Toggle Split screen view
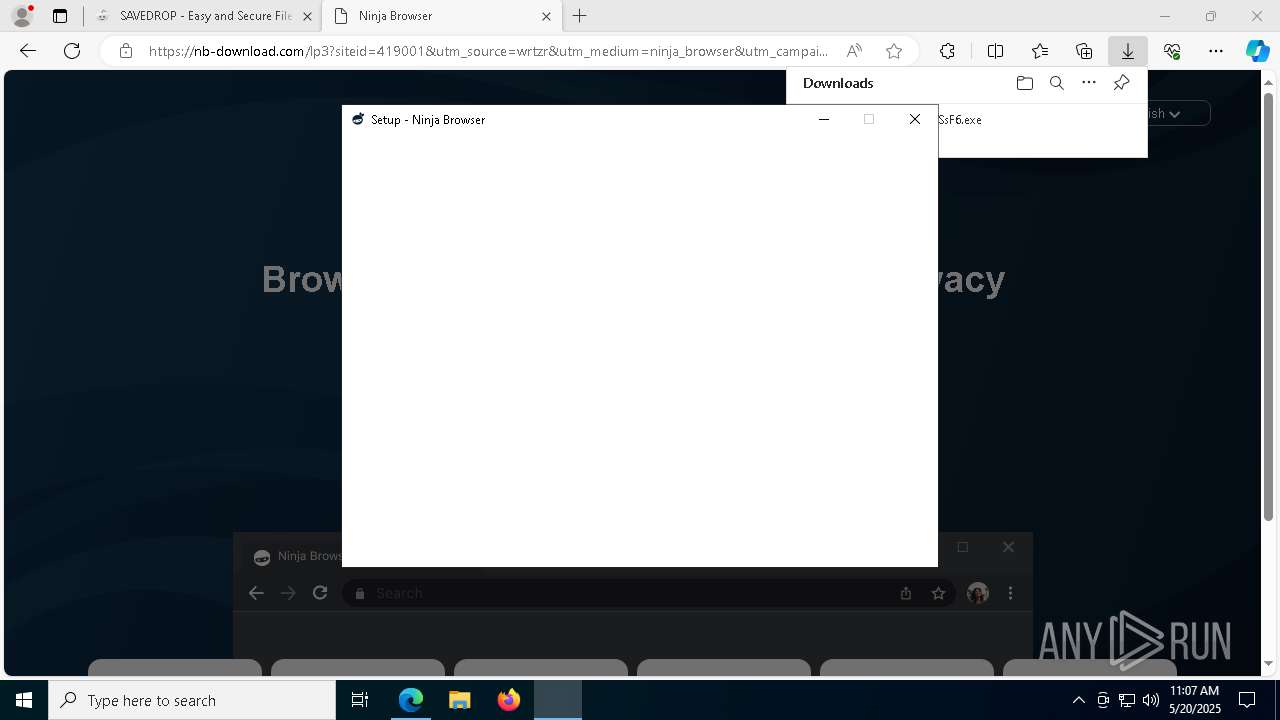The width and height of the screenshot is (1280, 720). pyautogui.click(x=995, y=51)
